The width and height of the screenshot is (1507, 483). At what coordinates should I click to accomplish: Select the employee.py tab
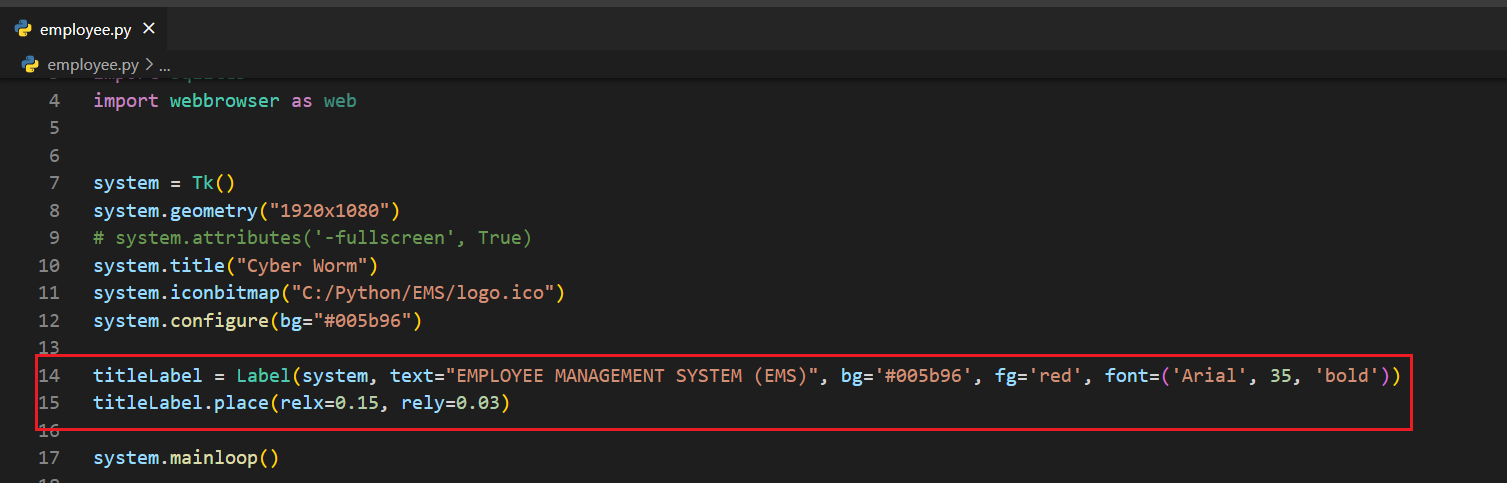(x=85, y=29)
